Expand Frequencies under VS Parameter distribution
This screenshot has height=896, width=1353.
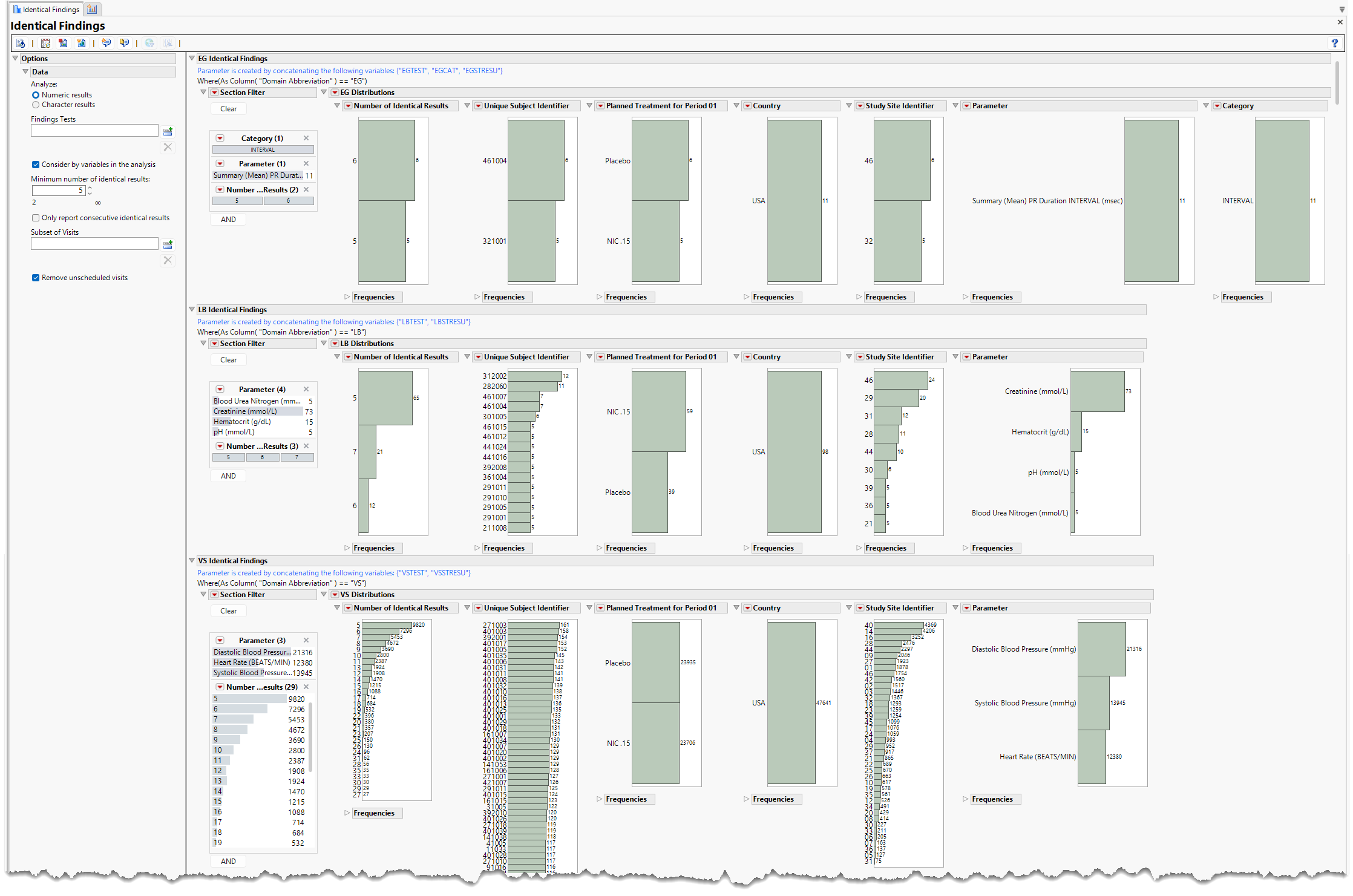coord(966,799)
